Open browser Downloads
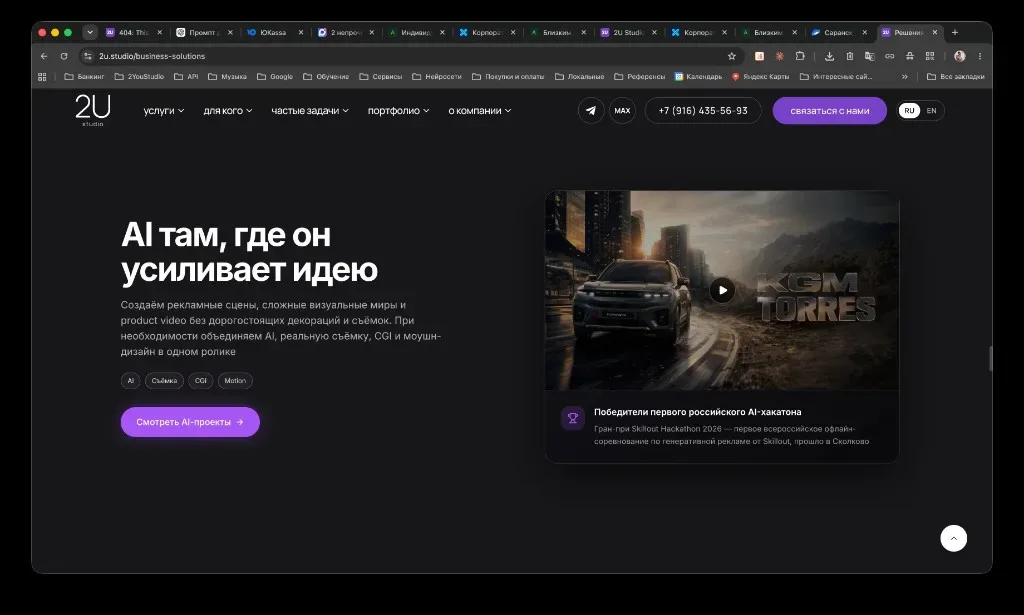The height and width of the screenshot is (615, 1024). click(x=829, y=56)
